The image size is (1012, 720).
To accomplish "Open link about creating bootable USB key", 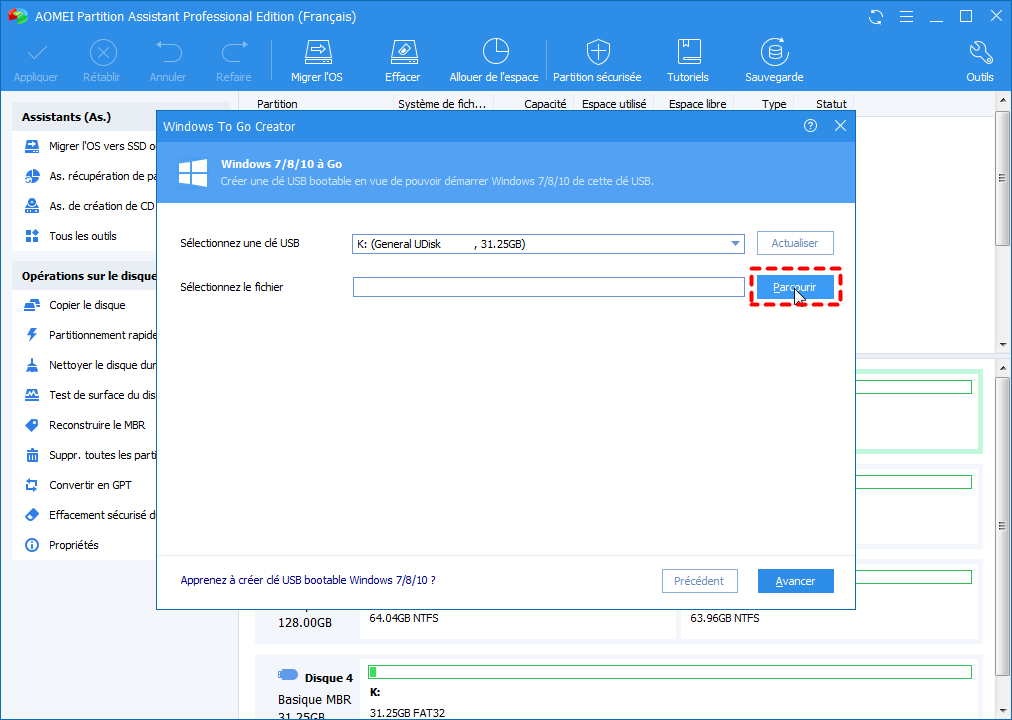I will [308, 580].
